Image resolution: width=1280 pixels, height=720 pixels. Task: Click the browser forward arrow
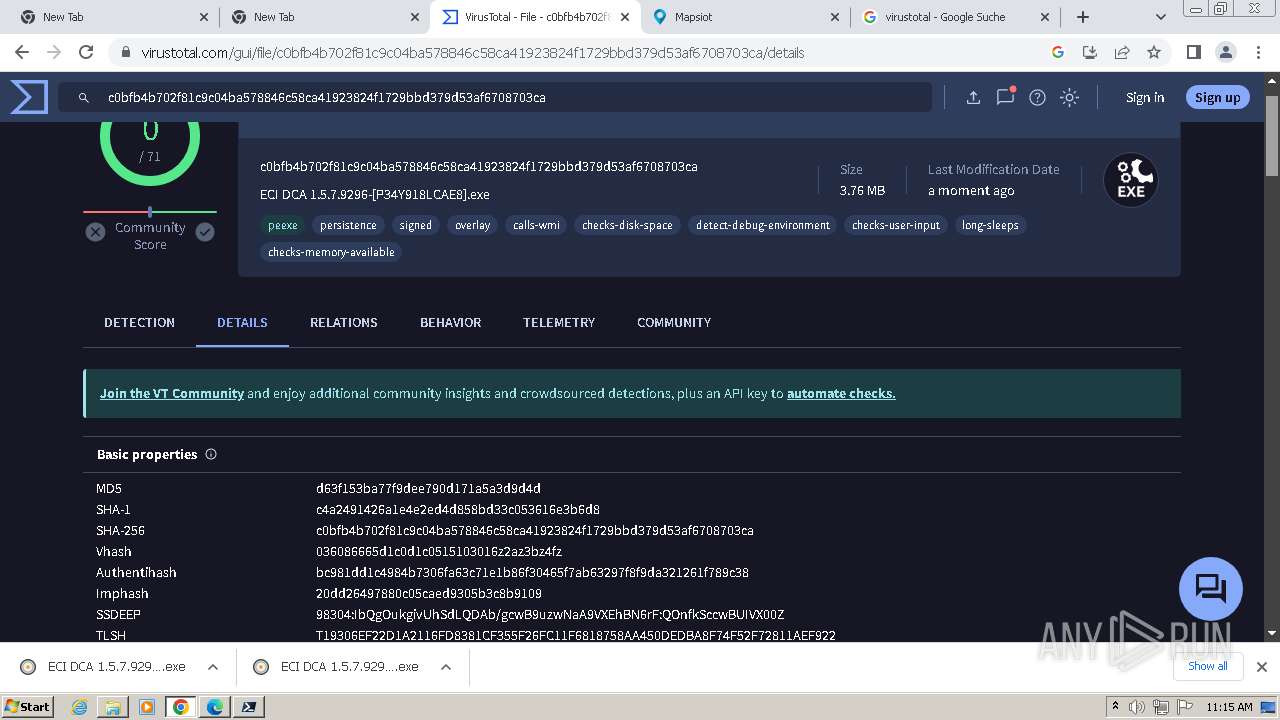pyautogui.click(x=54, y=52)
